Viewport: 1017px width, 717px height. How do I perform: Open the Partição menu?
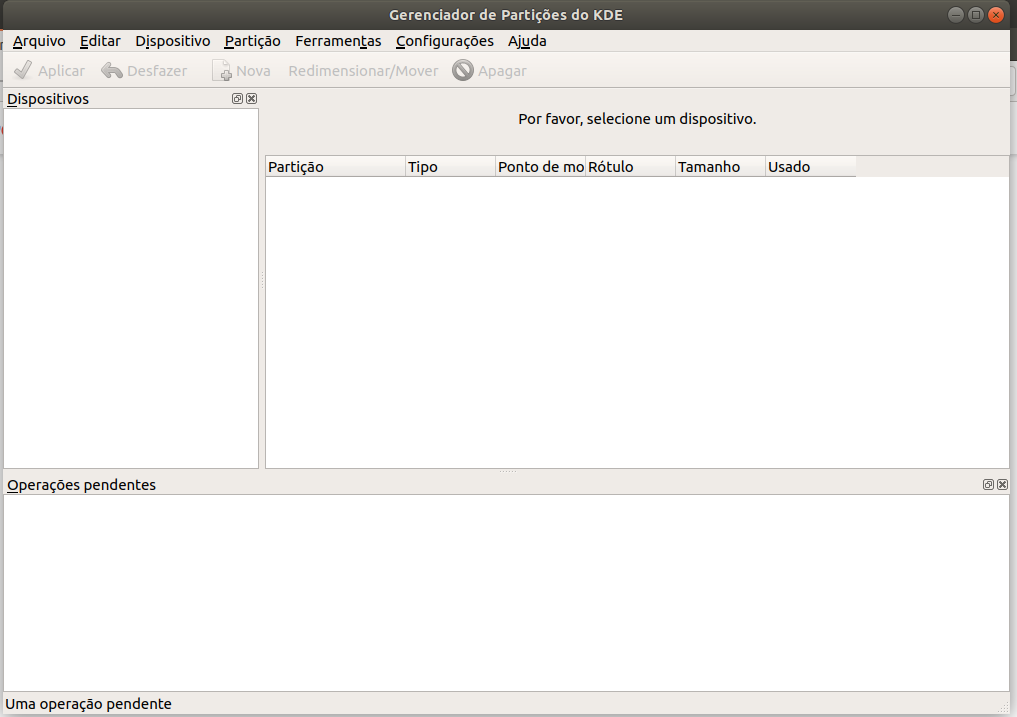pos(252,41)
